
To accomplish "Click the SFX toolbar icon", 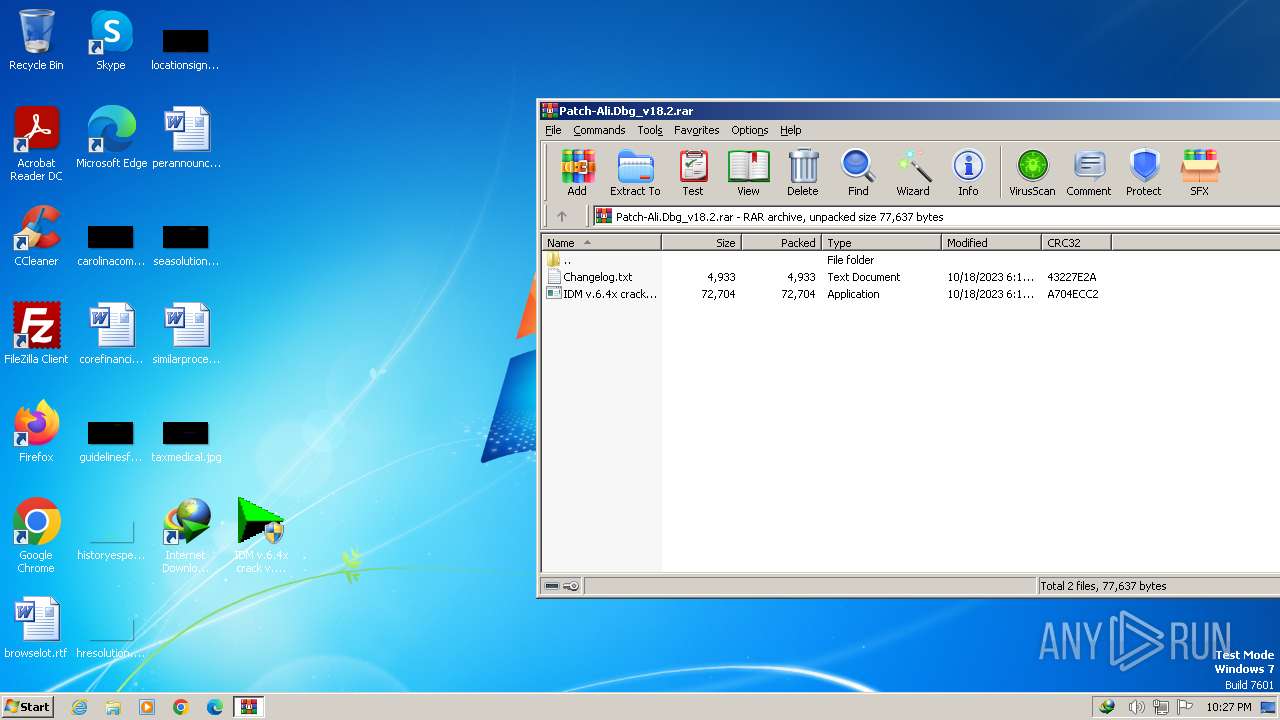I will (1199, 172).
